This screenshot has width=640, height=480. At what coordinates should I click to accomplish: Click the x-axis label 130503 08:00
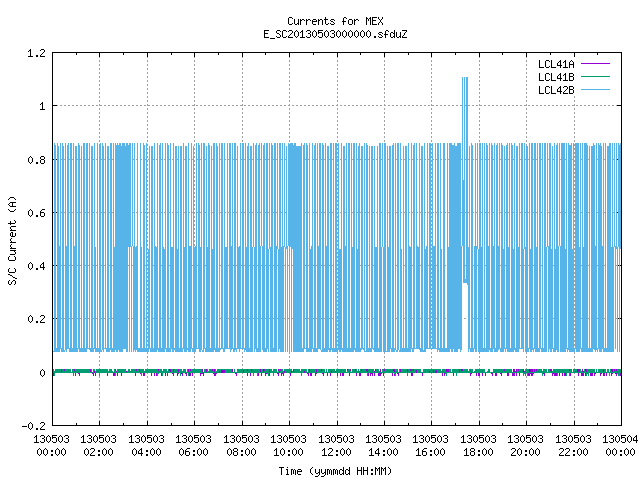click(241, 446)
